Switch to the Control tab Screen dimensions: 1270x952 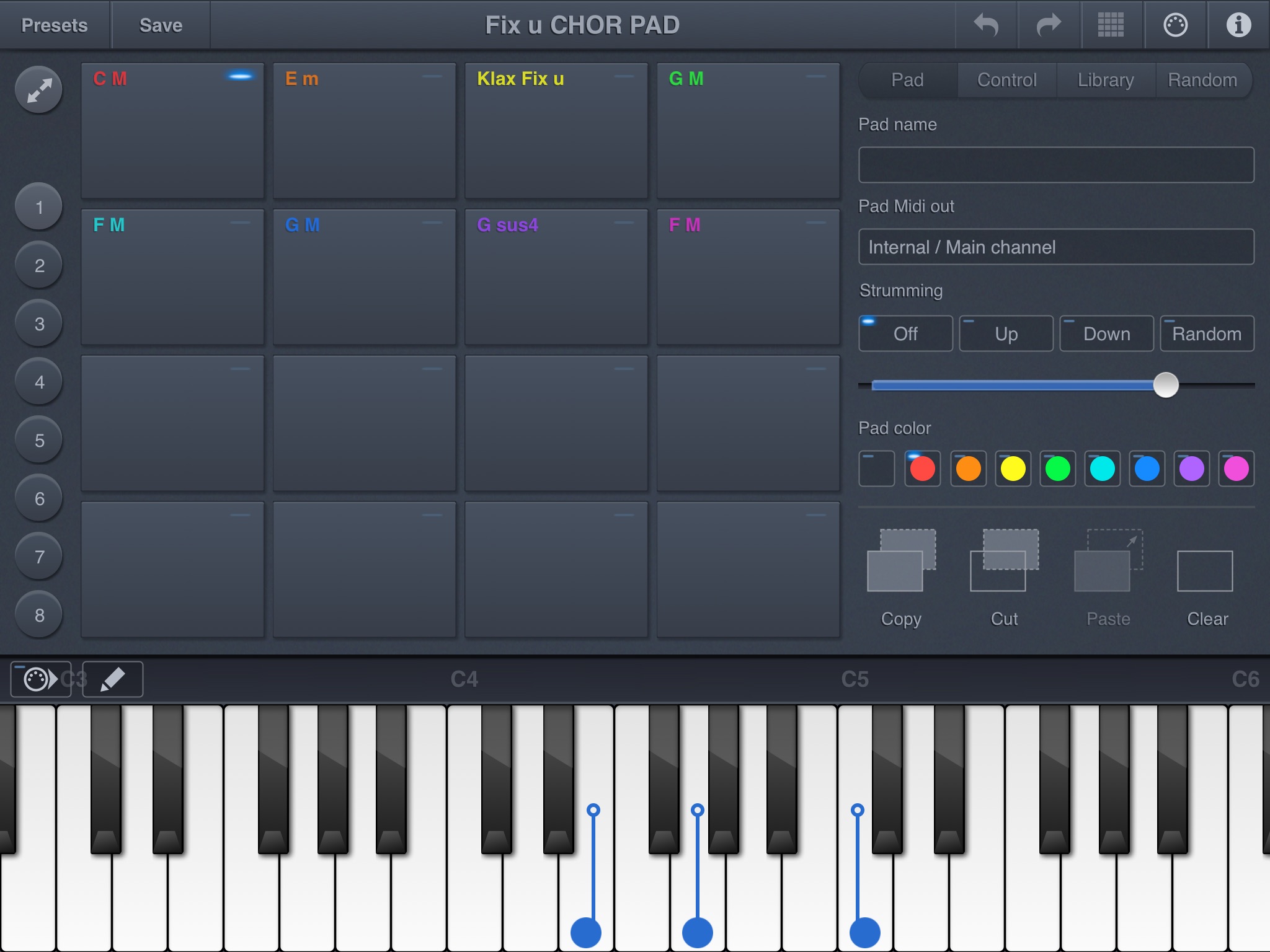click(1007, 80)
